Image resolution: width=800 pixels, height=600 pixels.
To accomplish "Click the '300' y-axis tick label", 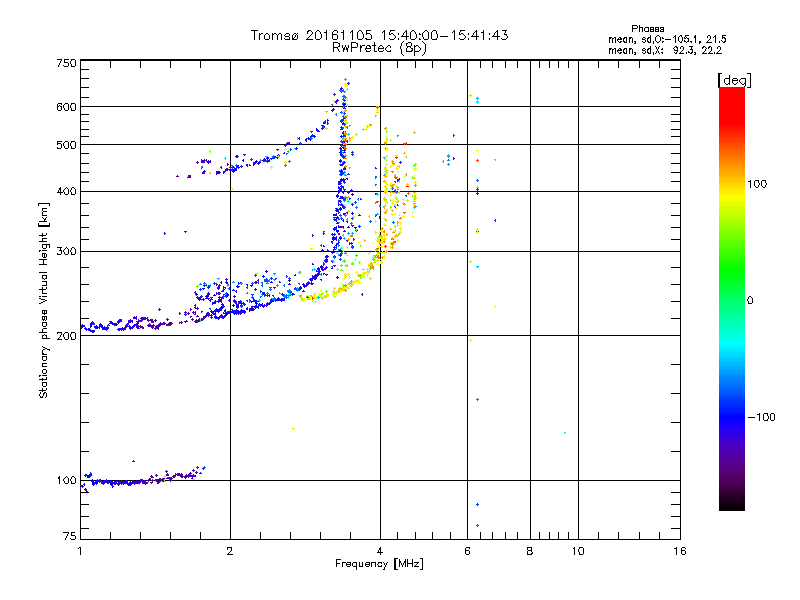I will 66,251.
